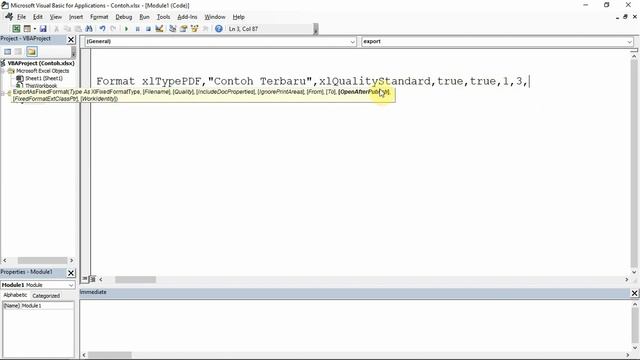The width and height of the screenshot is (640, 360).
Task: Click the Cut toolbar icon
Action: (56, 29)
